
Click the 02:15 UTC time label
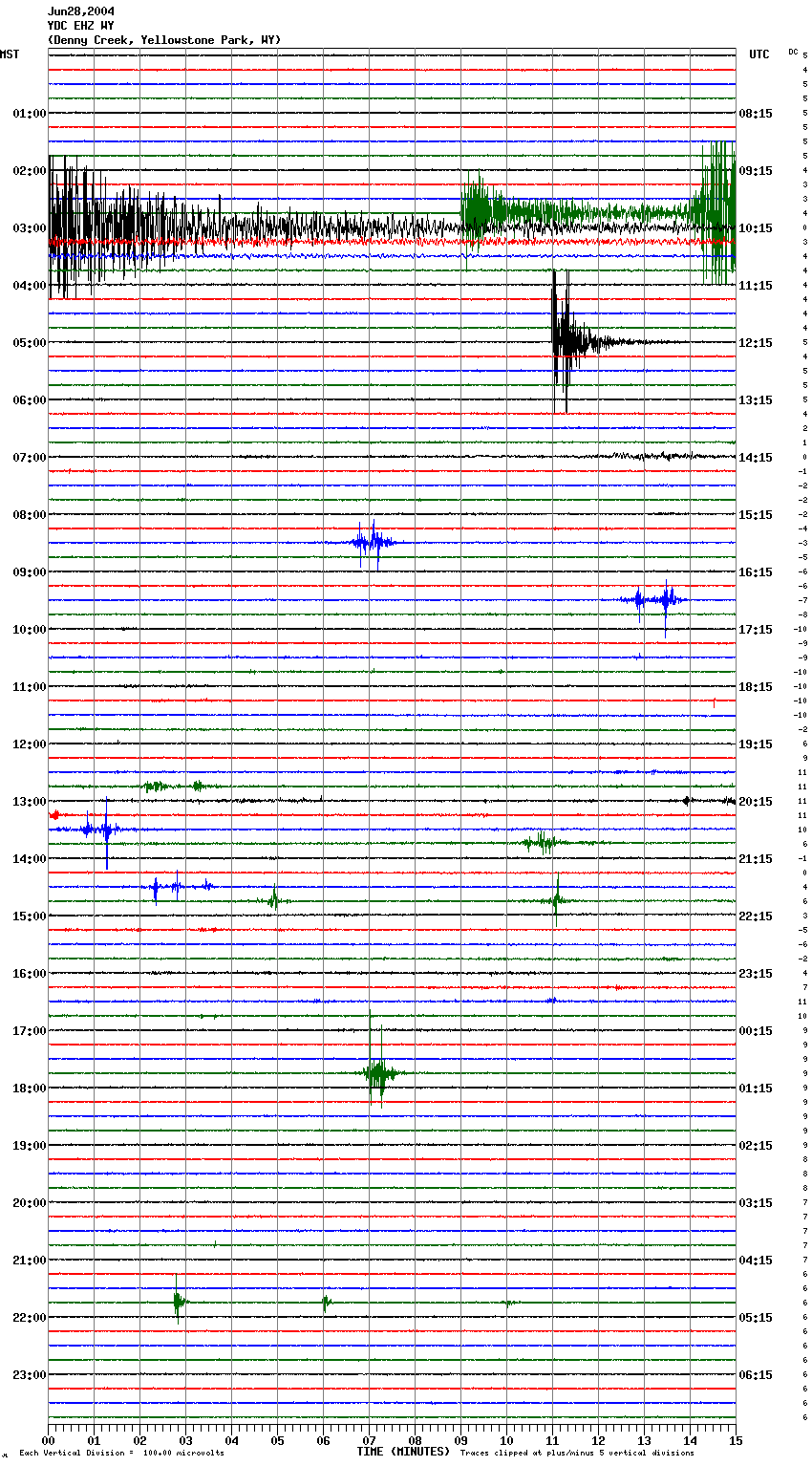pyautogui.click(x=756, y=1146)
